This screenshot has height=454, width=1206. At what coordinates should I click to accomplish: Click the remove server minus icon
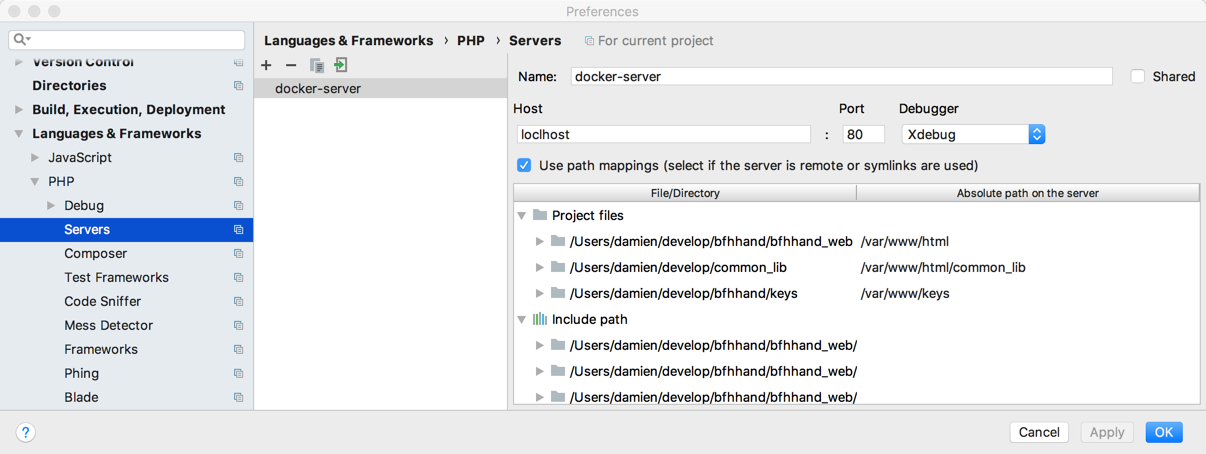[291, 66]
